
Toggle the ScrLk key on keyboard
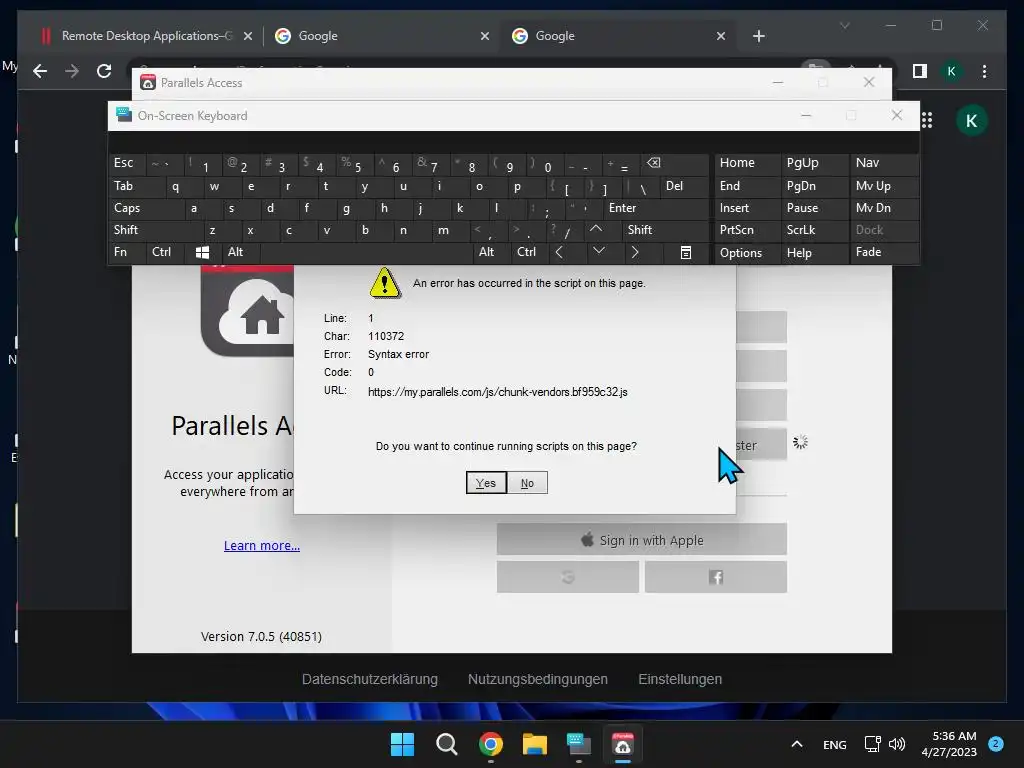(815, 230)
